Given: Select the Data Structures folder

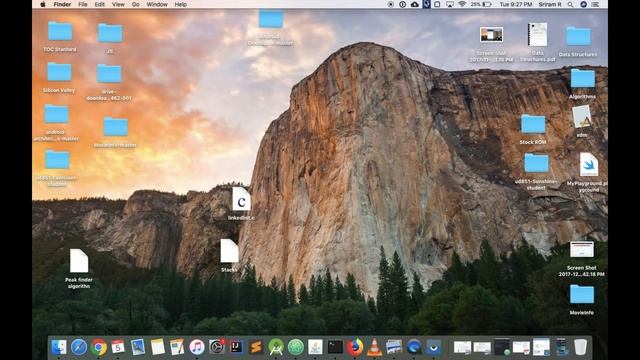Looking at the screenshot, I should click(578, 37).
